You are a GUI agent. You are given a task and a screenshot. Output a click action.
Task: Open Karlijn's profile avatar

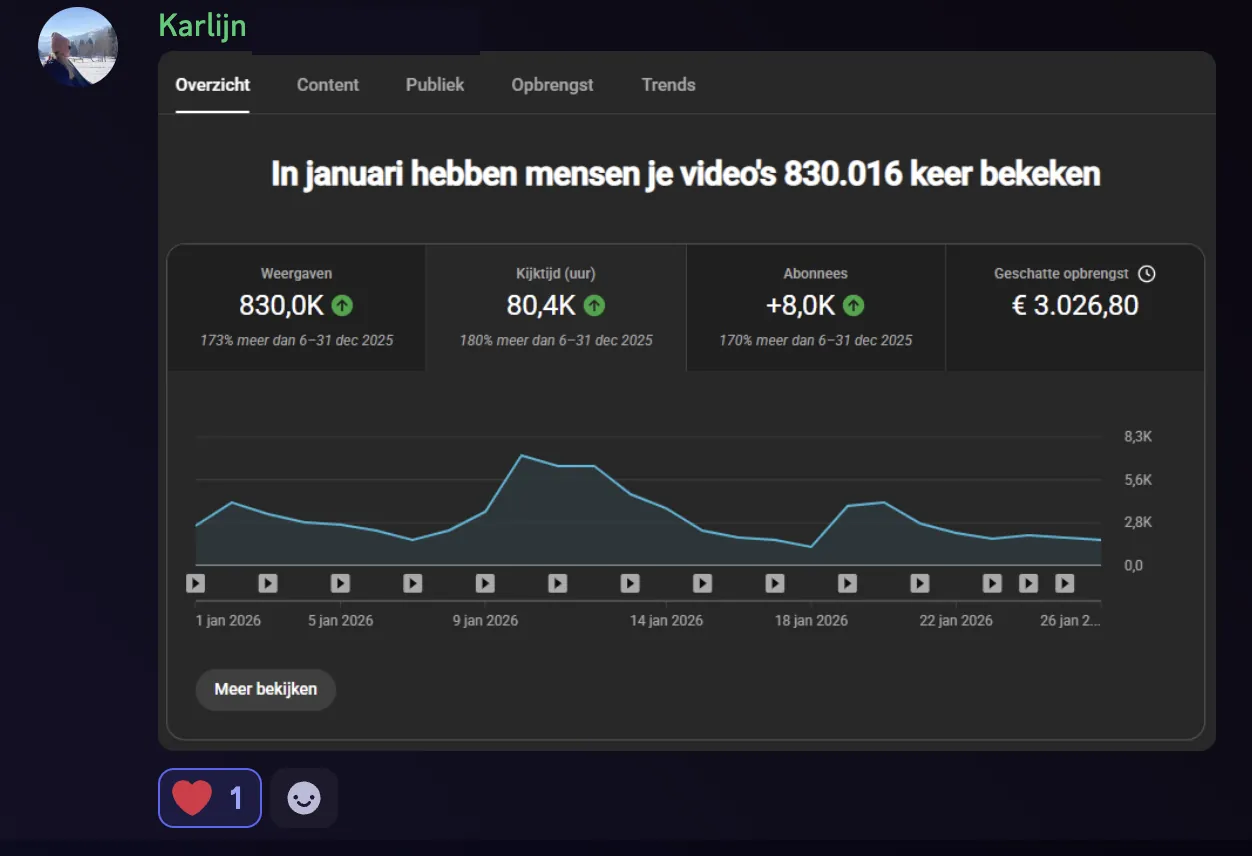[78, 47]
